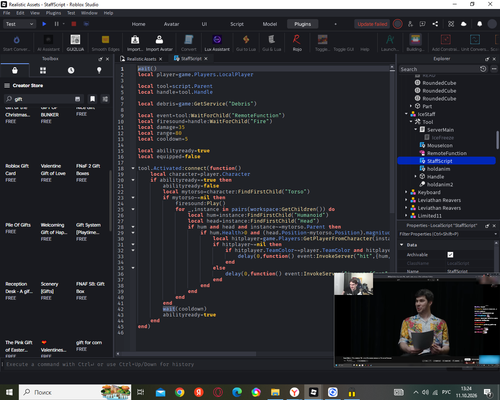
Task: Open the Avatar ribbon tab
Action: (x=171, y=24)
